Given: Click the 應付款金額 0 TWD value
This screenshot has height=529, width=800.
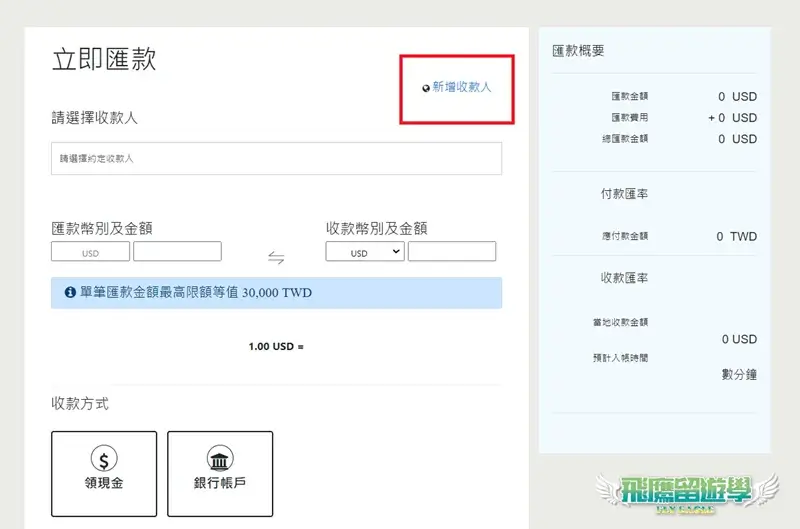Looking at the screenshot, I should 736,236.
